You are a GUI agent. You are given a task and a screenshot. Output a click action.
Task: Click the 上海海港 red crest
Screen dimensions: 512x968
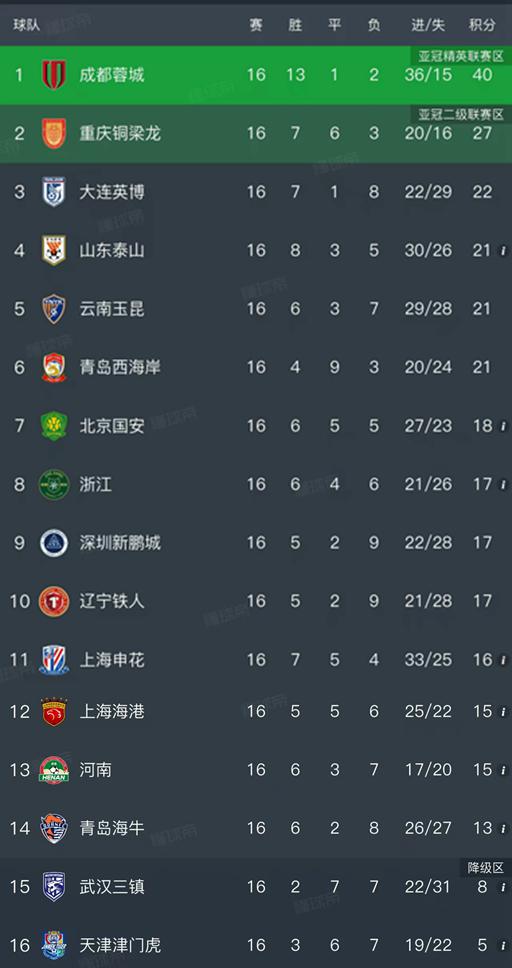pyautogui.click(x=54, y=711)
